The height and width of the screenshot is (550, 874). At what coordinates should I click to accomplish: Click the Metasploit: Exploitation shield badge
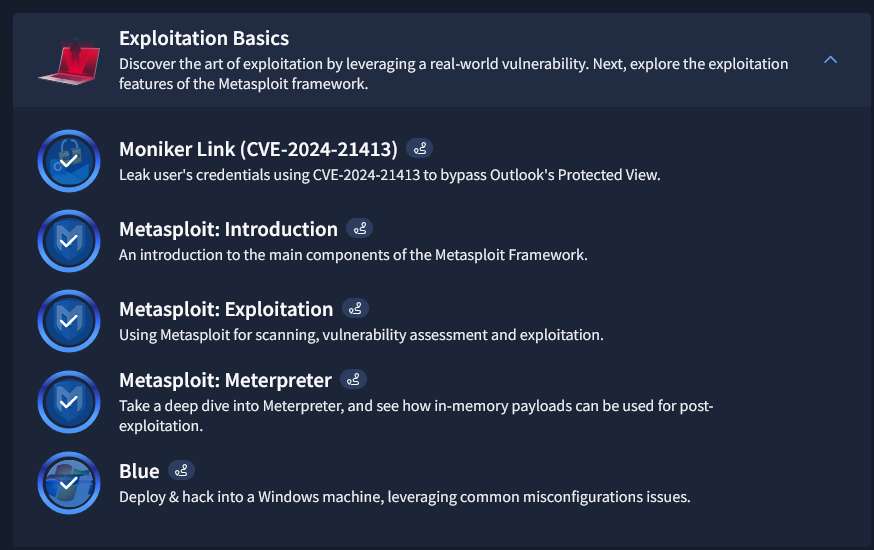(x=69, y=321)
